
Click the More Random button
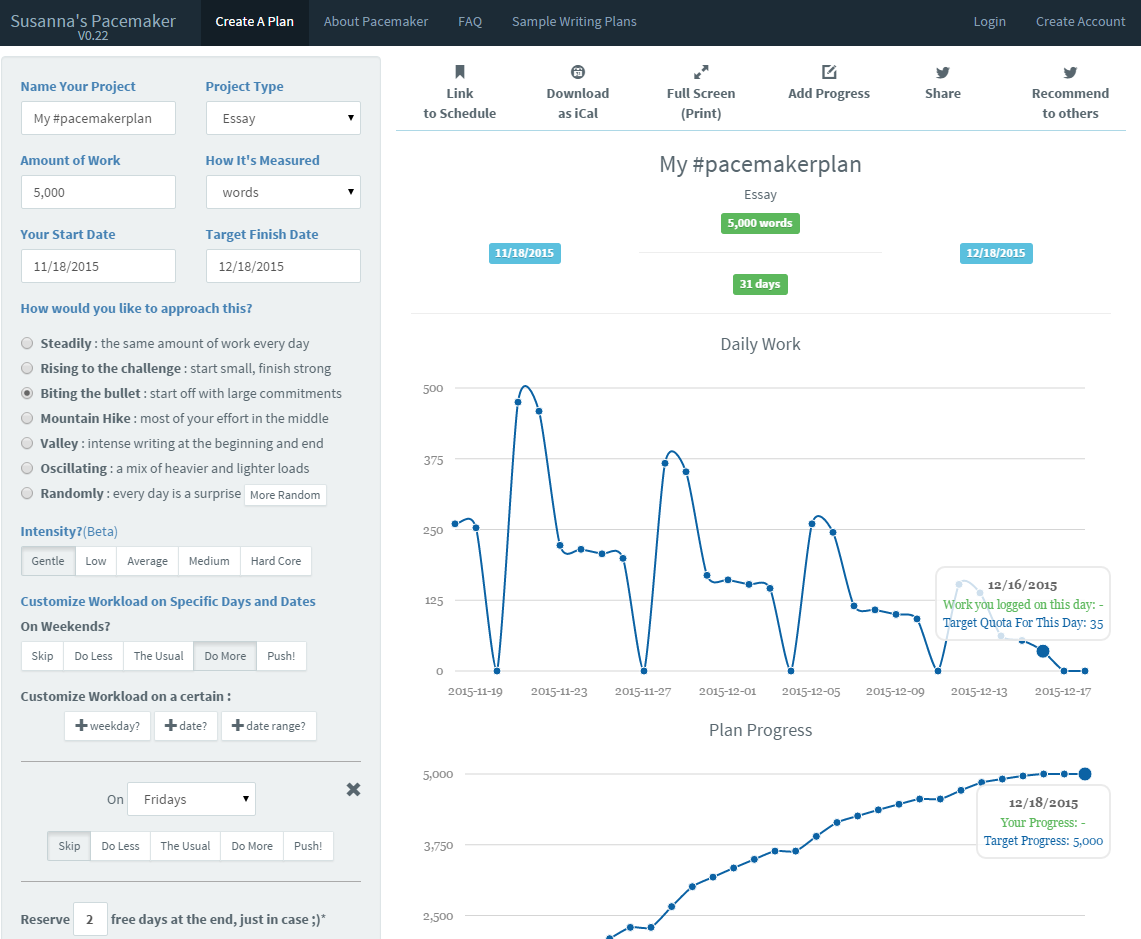(x=285, y=495)
